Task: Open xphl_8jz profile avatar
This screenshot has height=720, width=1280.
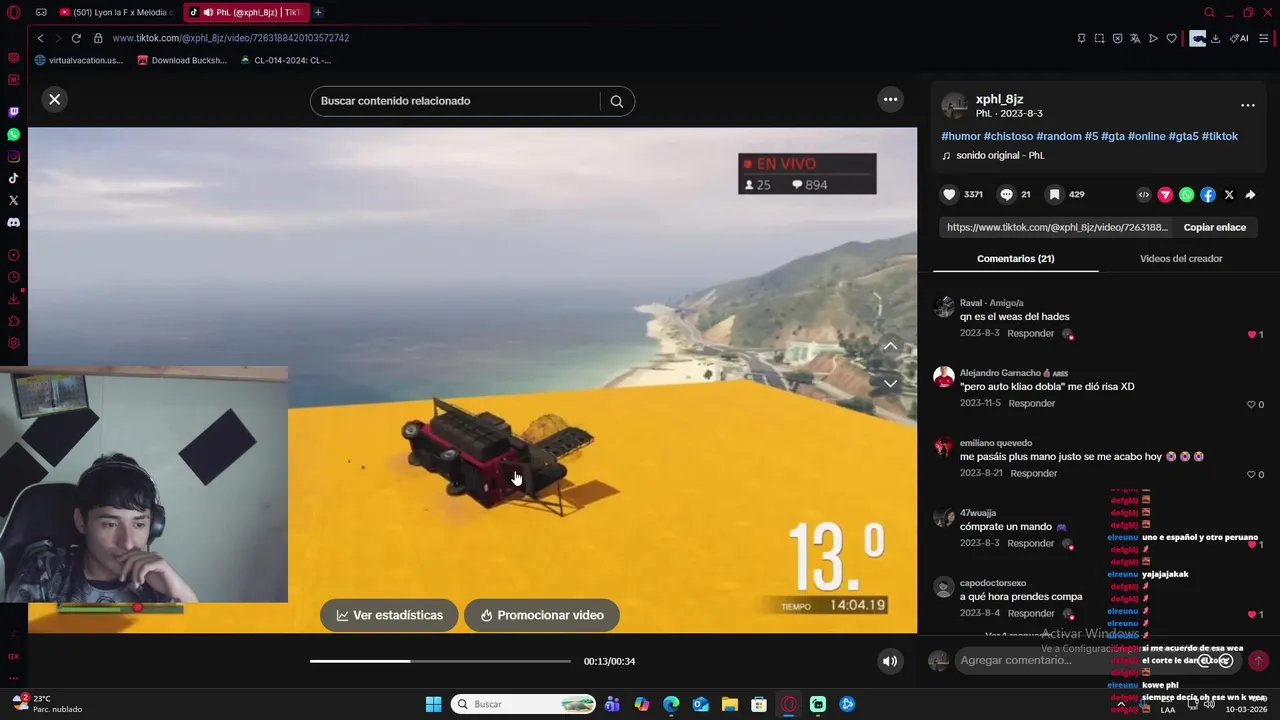Action: [x=955, y=105]
